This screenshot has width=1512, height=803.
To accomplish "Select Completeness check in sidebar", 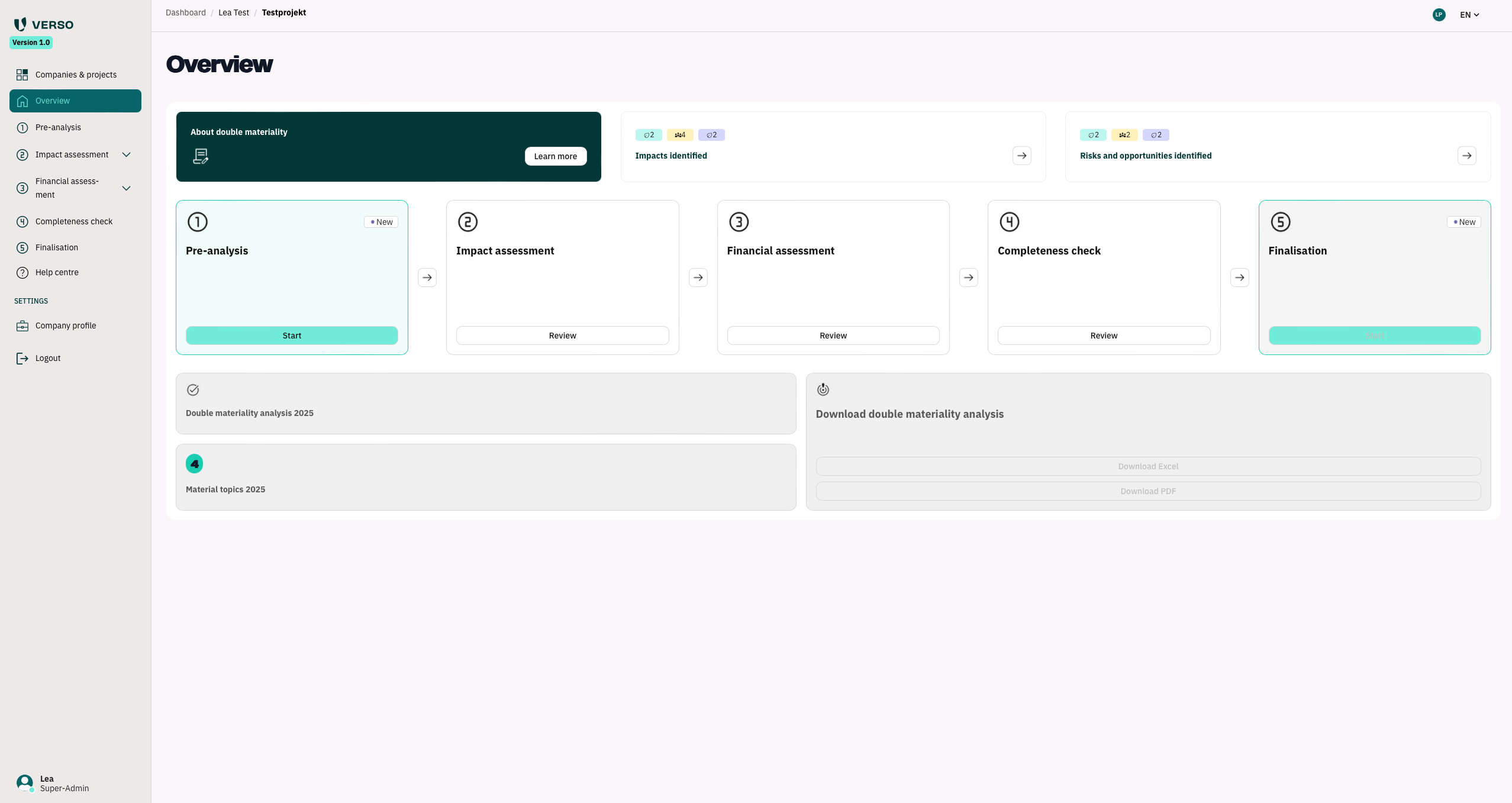I will click(75, 222).
